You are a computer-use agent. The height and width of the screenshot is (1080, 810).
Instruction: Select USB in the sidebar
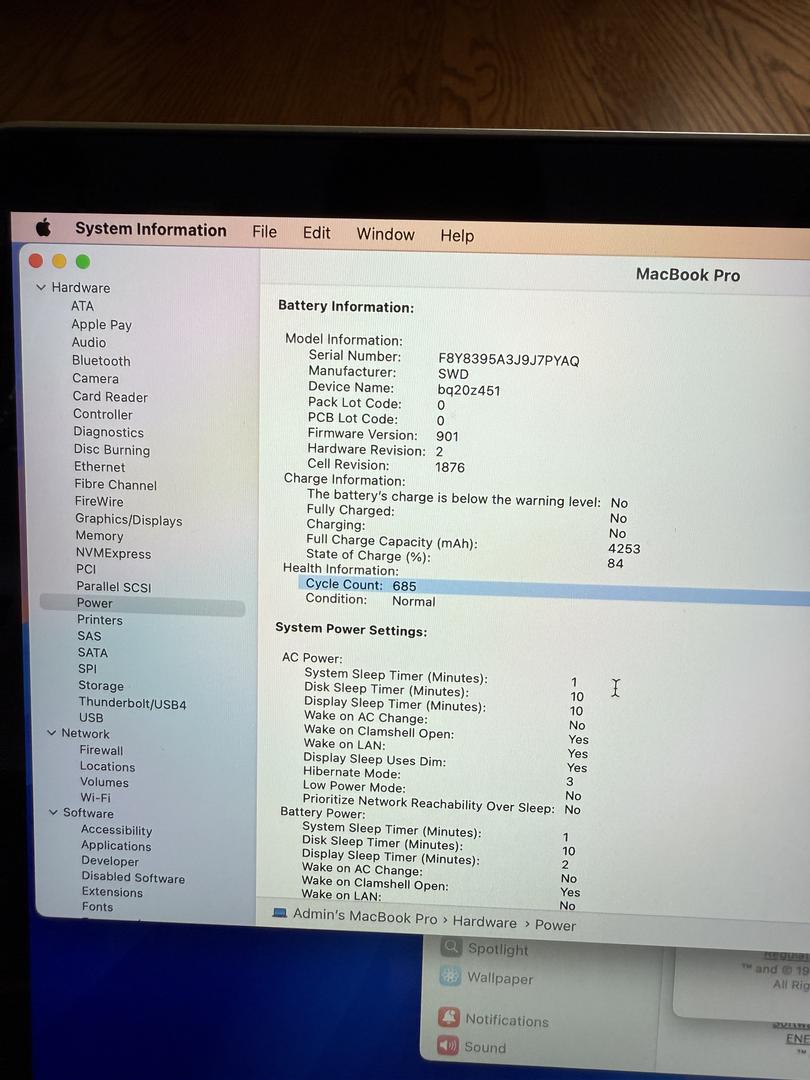(x=91, y=718)
